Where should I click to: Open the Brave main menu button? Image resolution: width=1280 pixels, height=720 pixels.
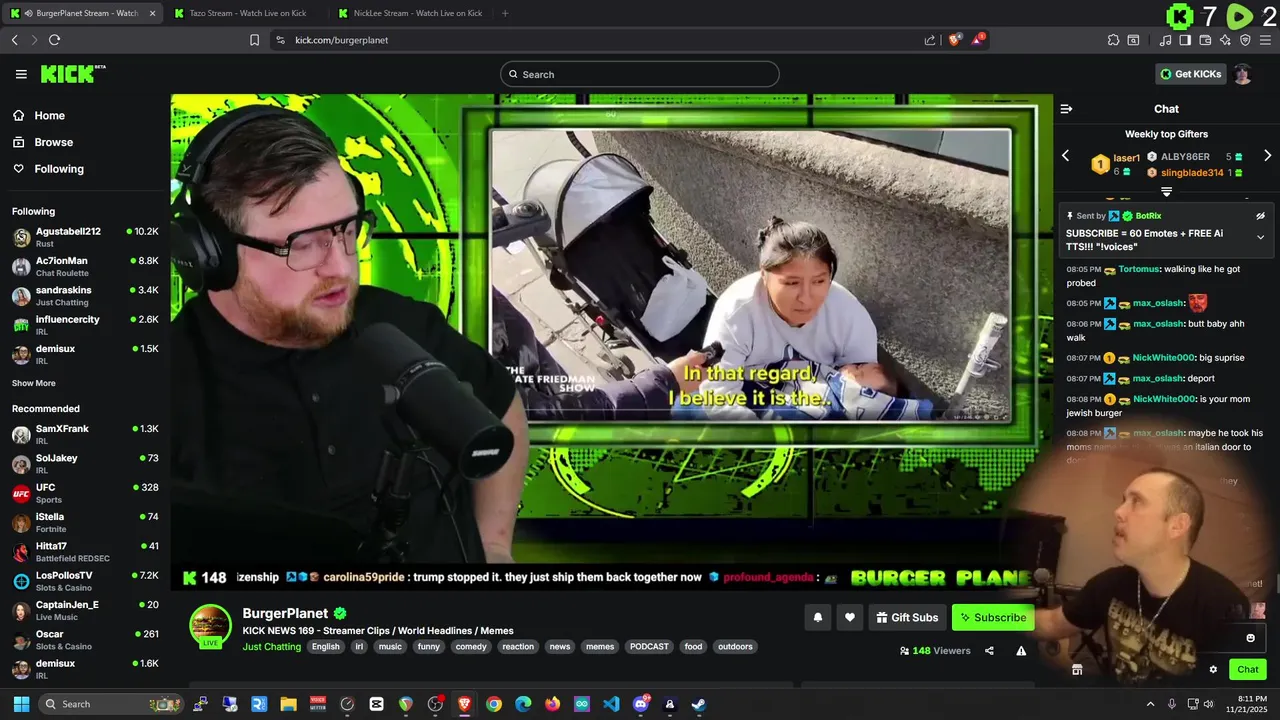point(1265,40)
